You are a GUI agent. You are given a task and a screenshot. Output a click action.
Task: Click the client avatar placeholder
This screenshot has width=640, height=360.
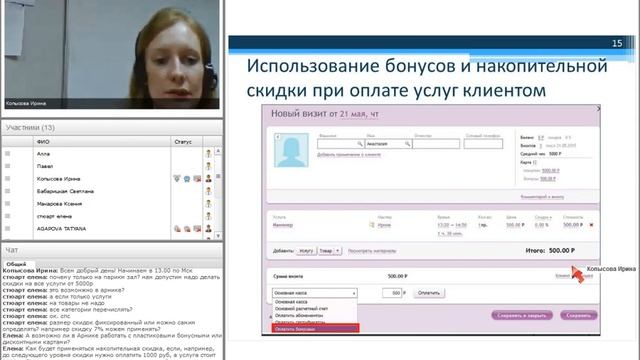[291, 150]
